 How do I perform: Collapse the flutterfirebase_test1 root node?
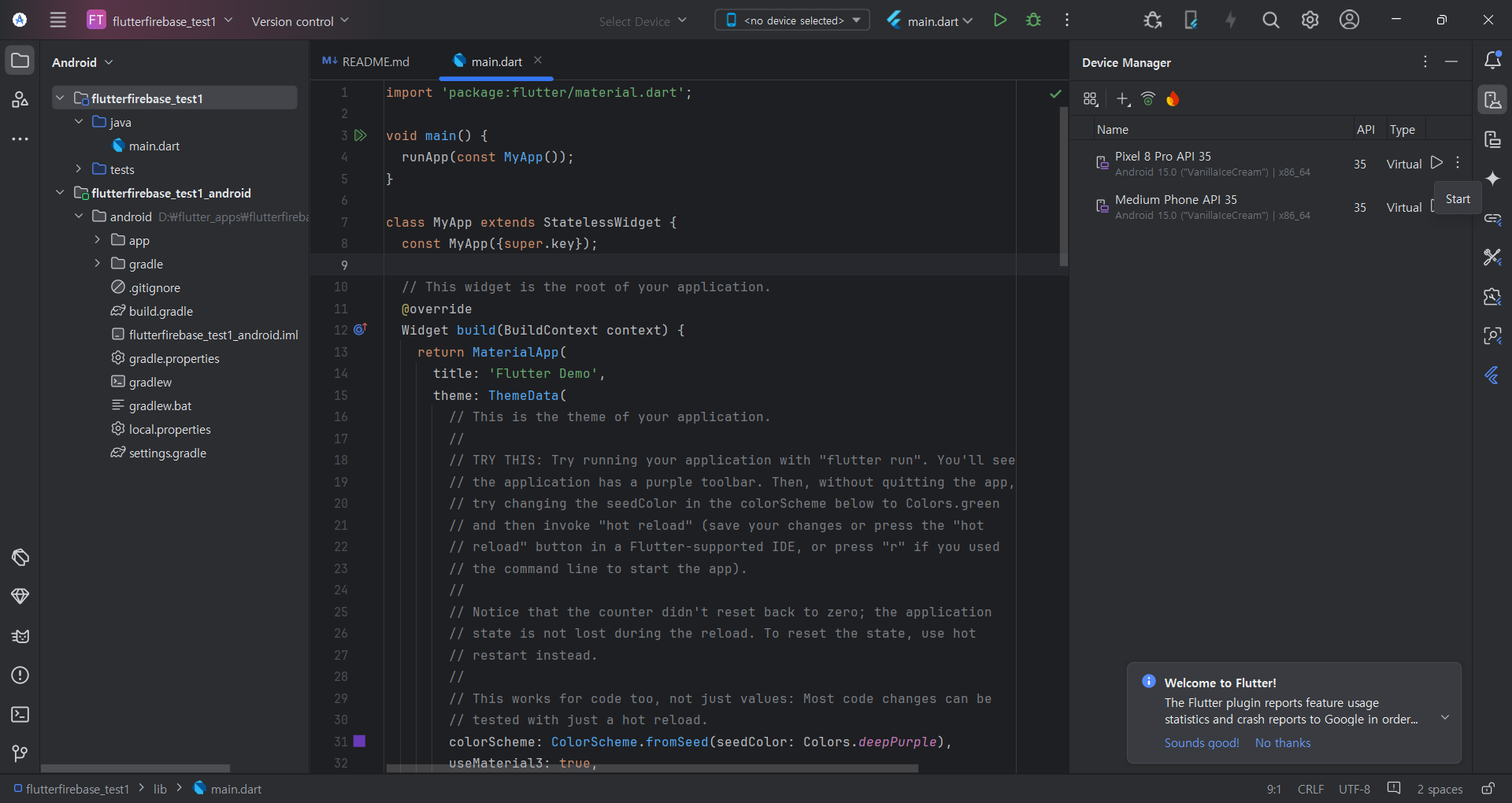point(60,98)
